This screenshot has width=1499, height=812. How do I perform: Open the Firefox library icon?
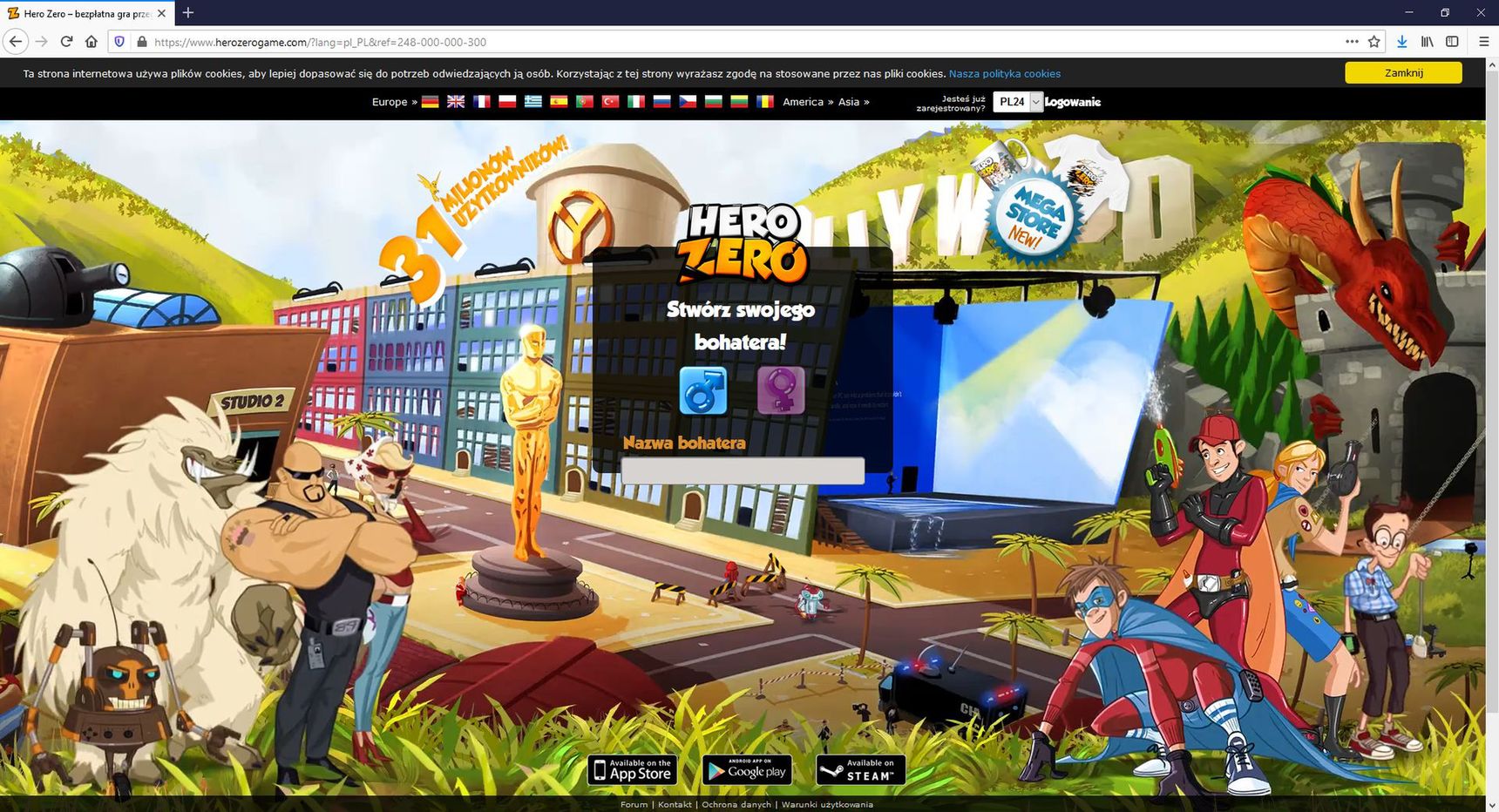coord(1428,41)
